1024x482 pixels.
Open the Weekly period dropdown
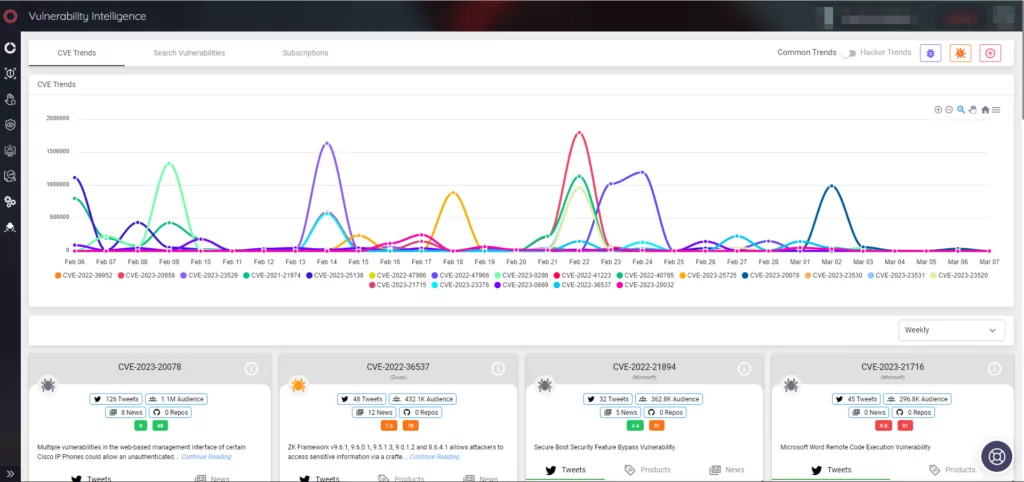[x=952, y=330]
